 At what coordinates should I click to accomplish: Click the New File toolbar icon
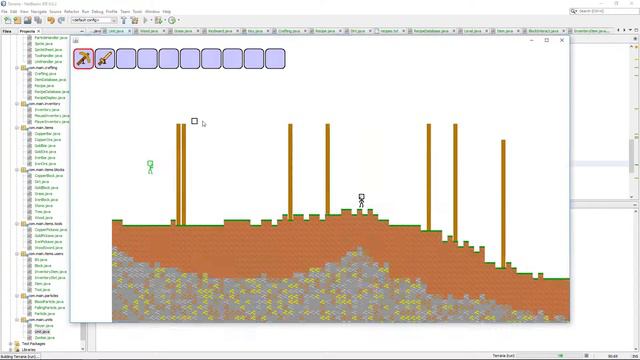tap(7, 20)
